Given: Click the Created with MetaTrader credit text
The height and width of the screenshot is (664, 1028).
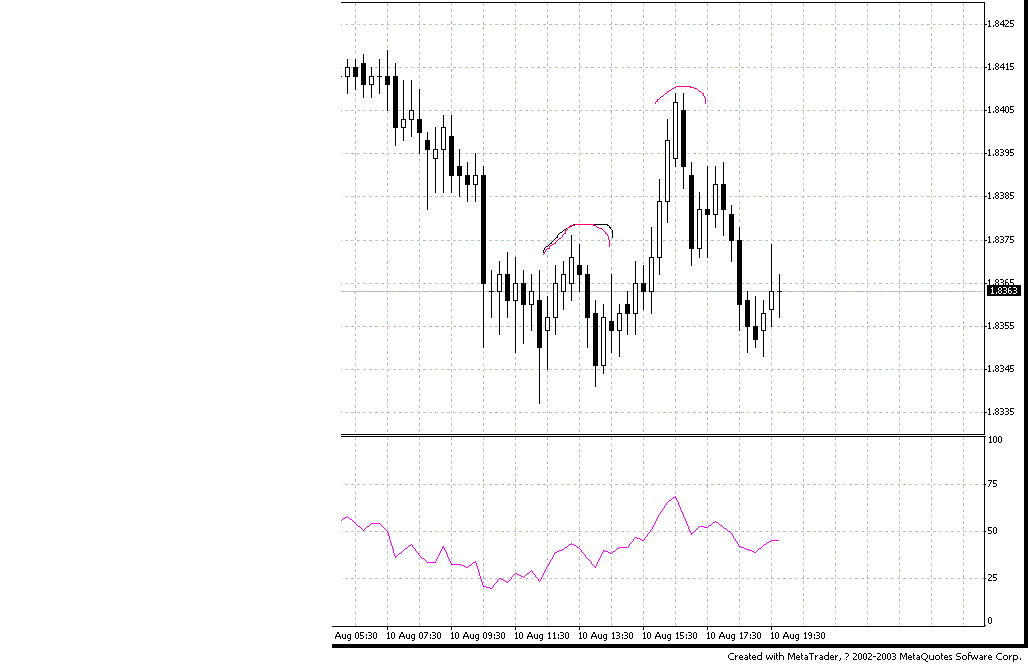Looking at the screenshot, I should (874, 656).
